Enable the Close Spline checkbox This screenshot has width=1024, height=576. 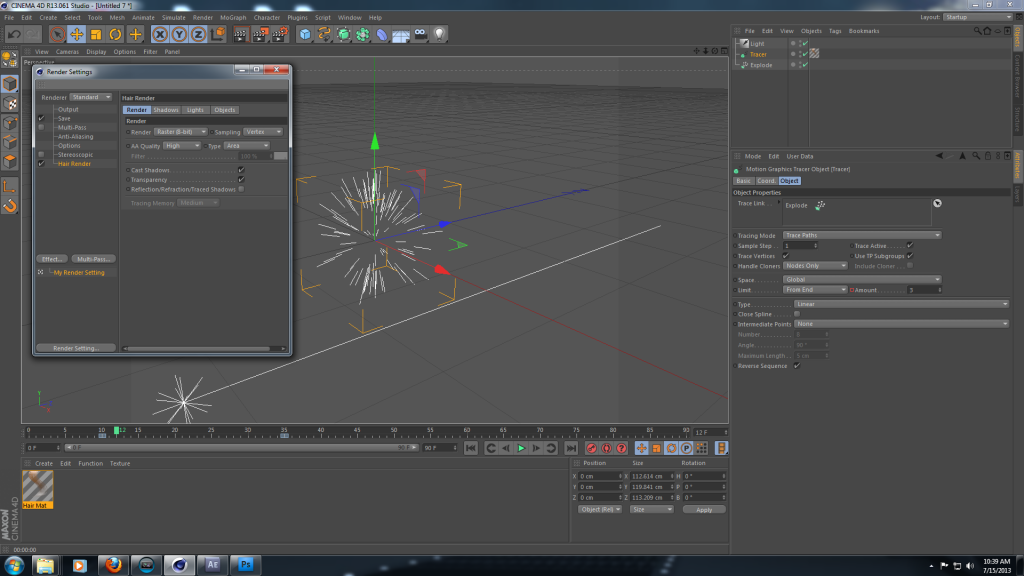click(797, 314)
